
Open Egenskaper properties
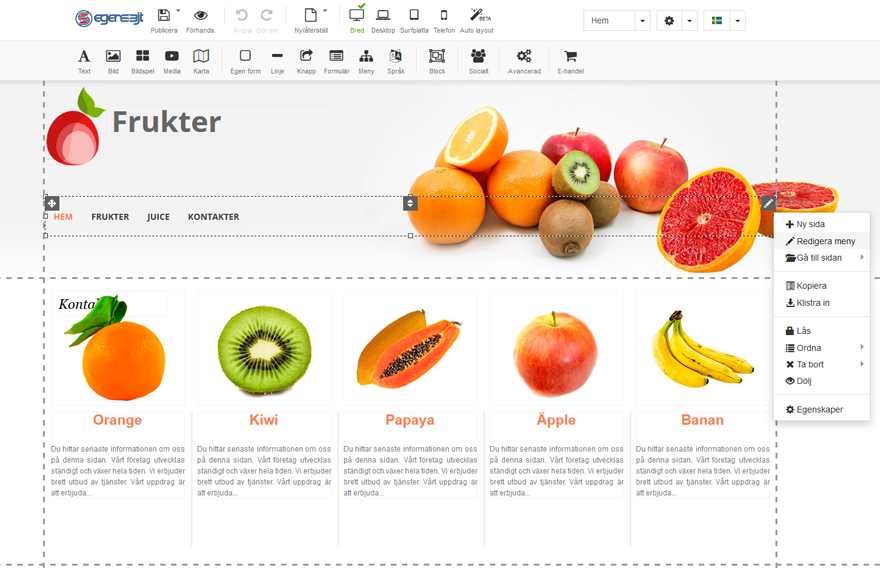coord(822,409)
